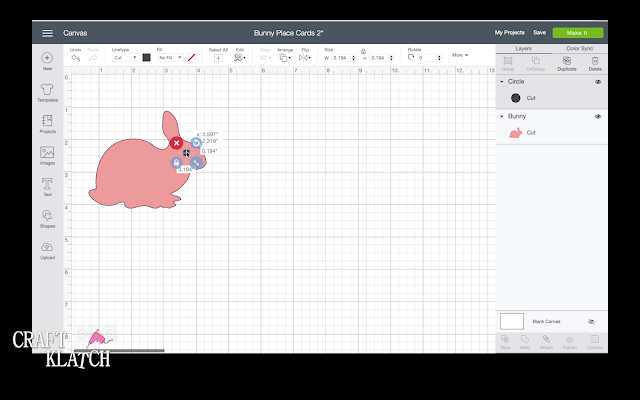Image resolution: width=640 pixels, height=400 pixels.
Task: Select the black Circle Cut layer row
Action: 551,98
